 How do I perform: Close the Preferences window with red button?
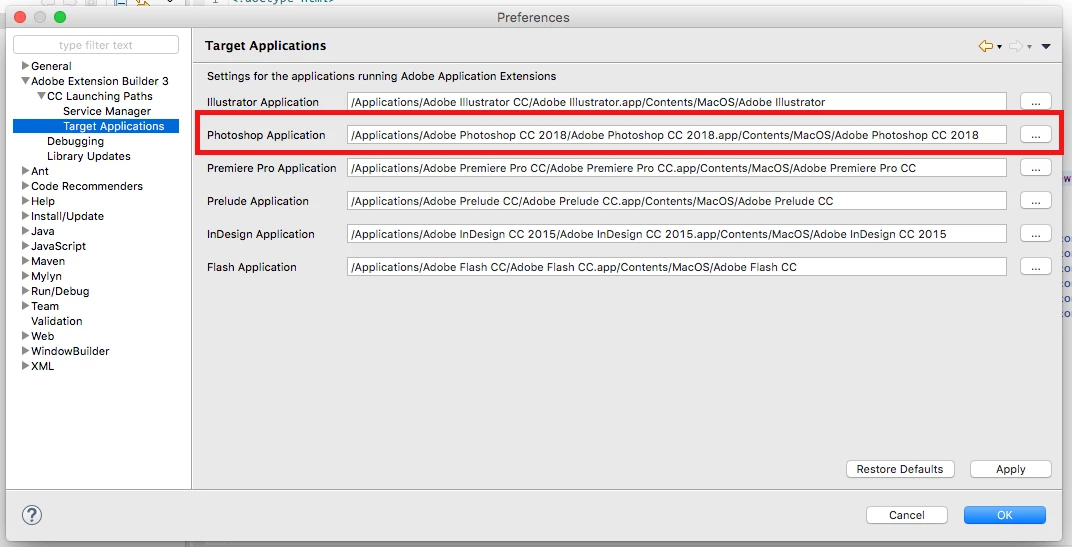point(20,17)
